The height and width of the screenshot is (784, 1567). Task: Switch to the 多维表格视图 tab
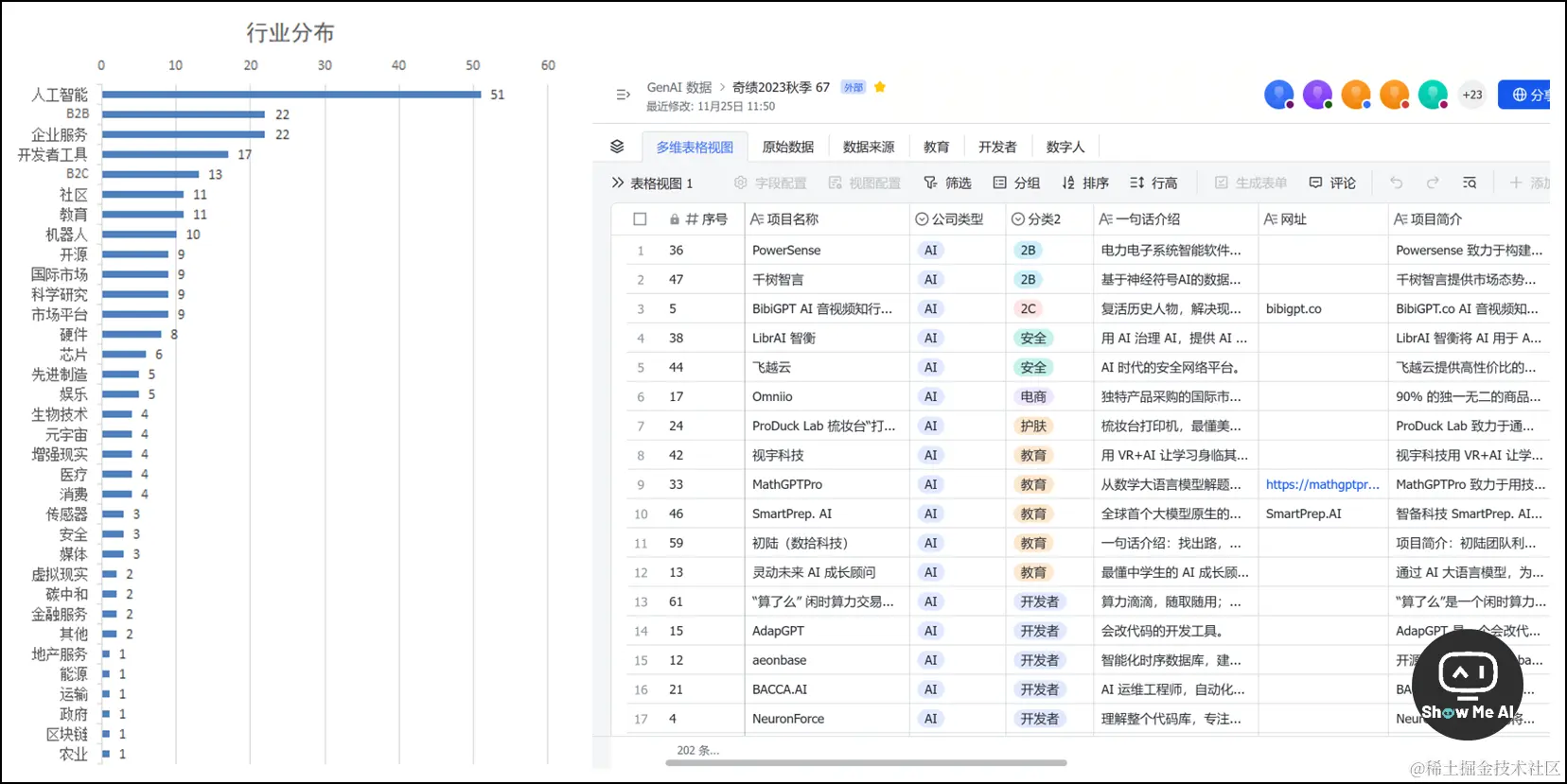[695, 147]
